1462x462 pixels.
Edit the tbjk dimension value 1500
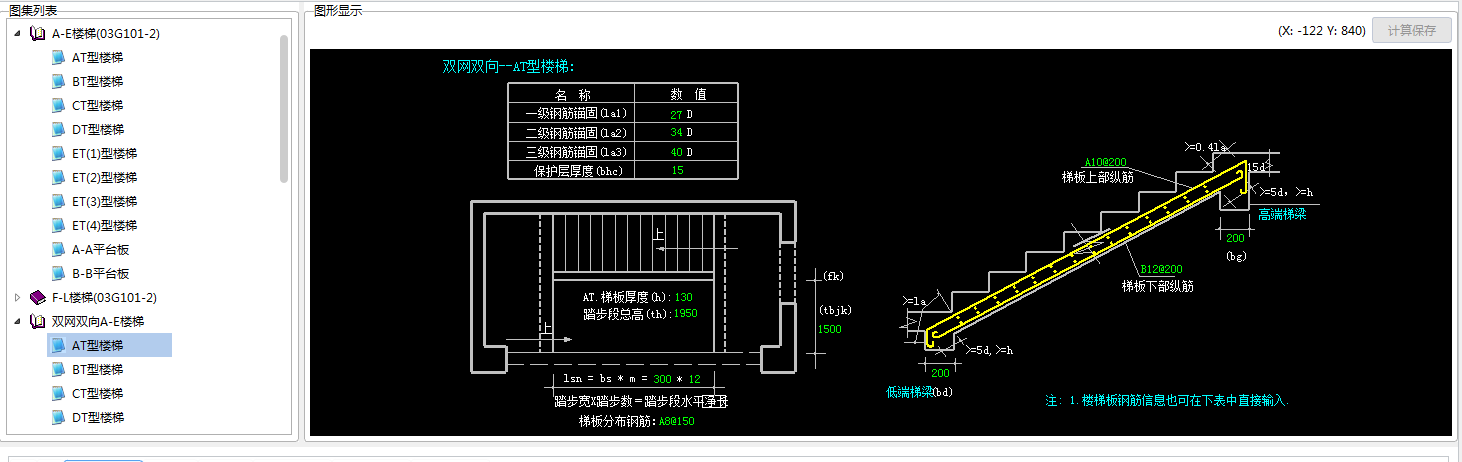click(x=830, y=329)
